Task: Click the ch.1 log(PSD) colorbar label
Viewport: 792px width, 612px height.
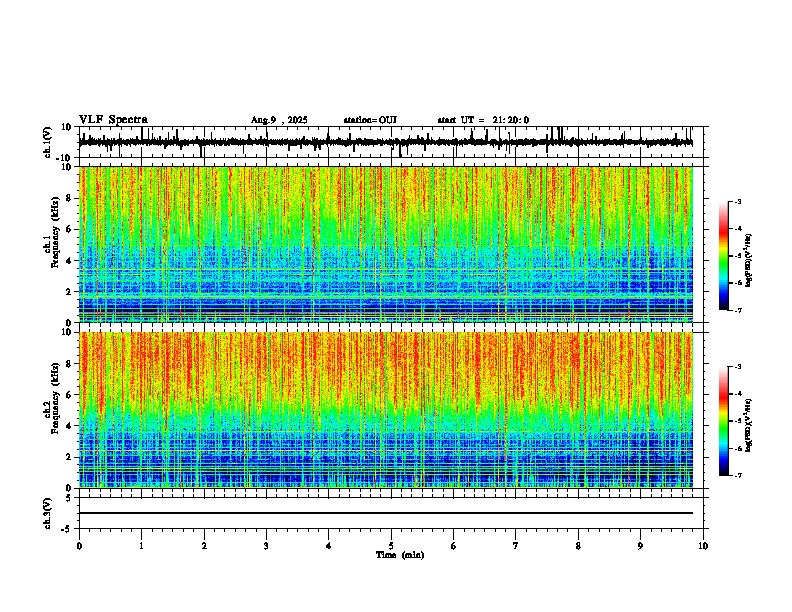Action: pyautogui.click(x=749, y=260)
